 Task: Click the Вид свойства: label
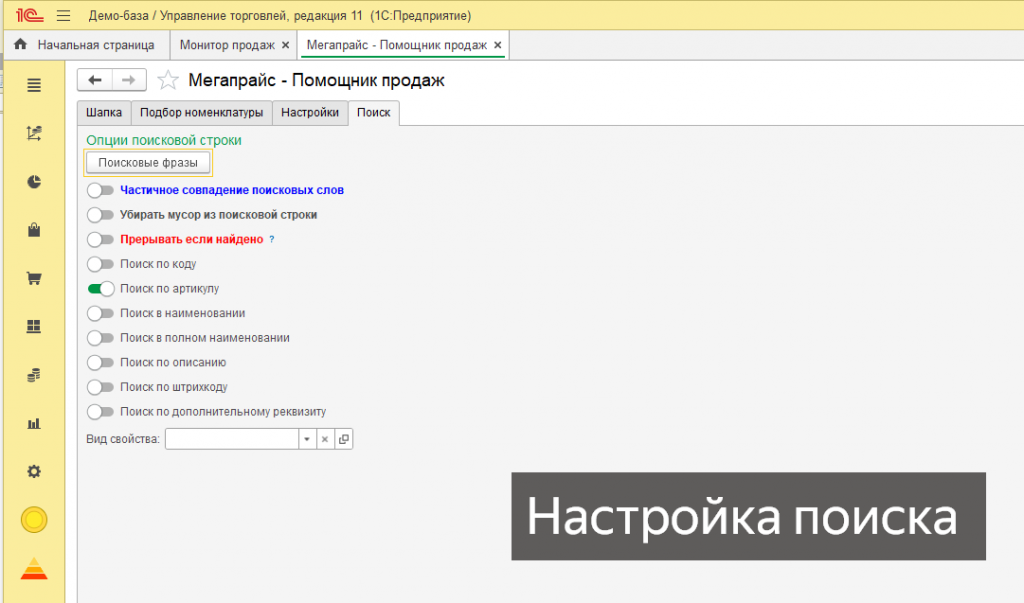[x=123, y=439]
